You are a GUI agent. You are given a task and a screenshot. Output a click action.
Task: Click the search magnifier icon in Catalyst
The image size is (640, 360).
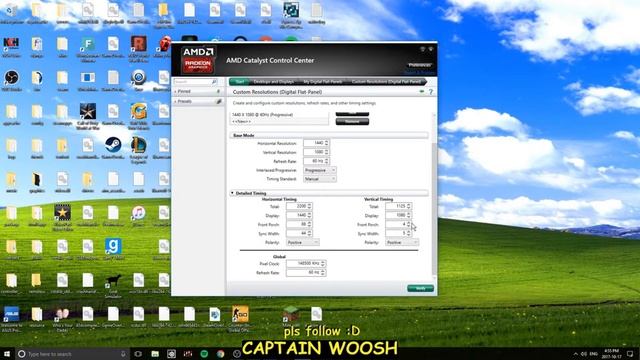pos(214,82)
